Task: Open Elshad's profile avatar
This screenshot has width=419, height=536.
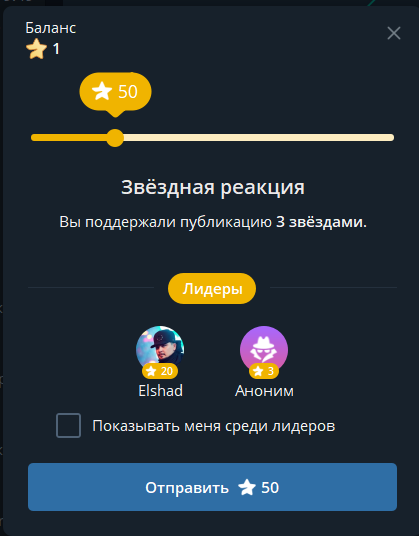Action: (x=160, y=349)
